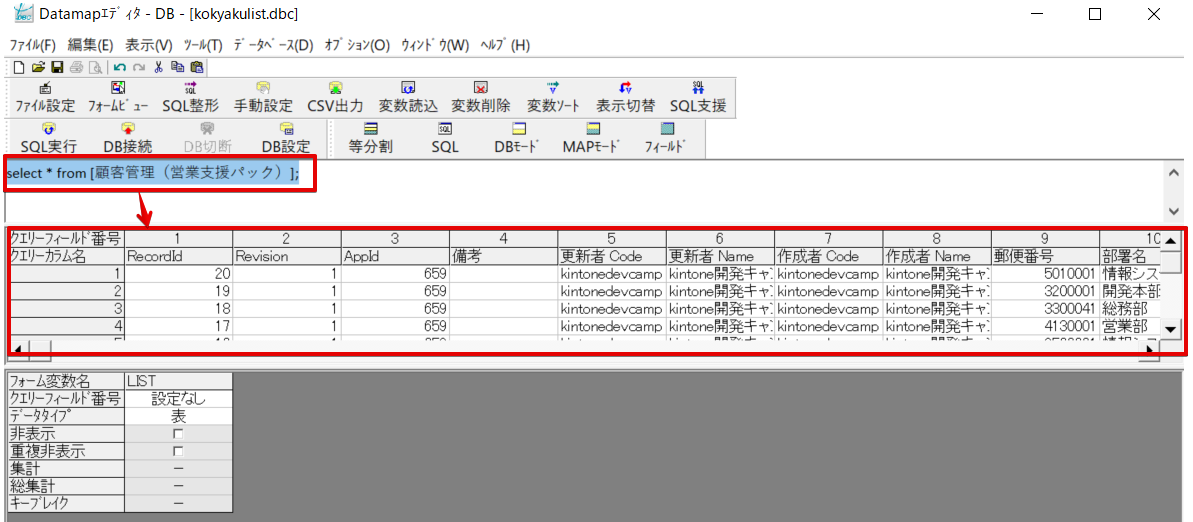Screen dimensions: 1193x522
Task: Click the 等分割 split layout toggle
Action: tap(371, 138)
